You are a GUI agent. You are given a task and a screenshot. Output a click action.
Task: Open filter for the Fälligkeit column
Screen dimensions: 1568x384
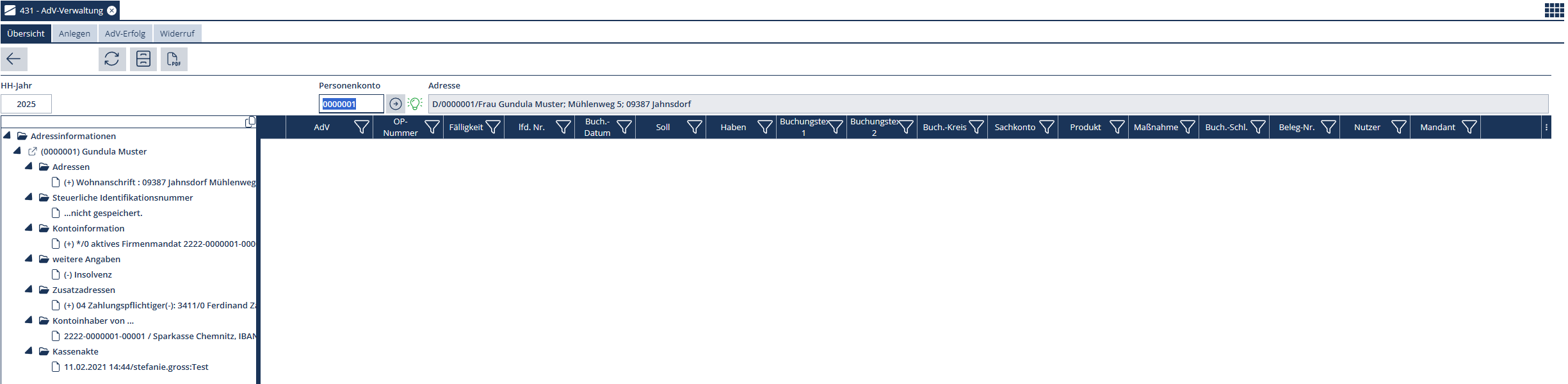click(493, 127)
